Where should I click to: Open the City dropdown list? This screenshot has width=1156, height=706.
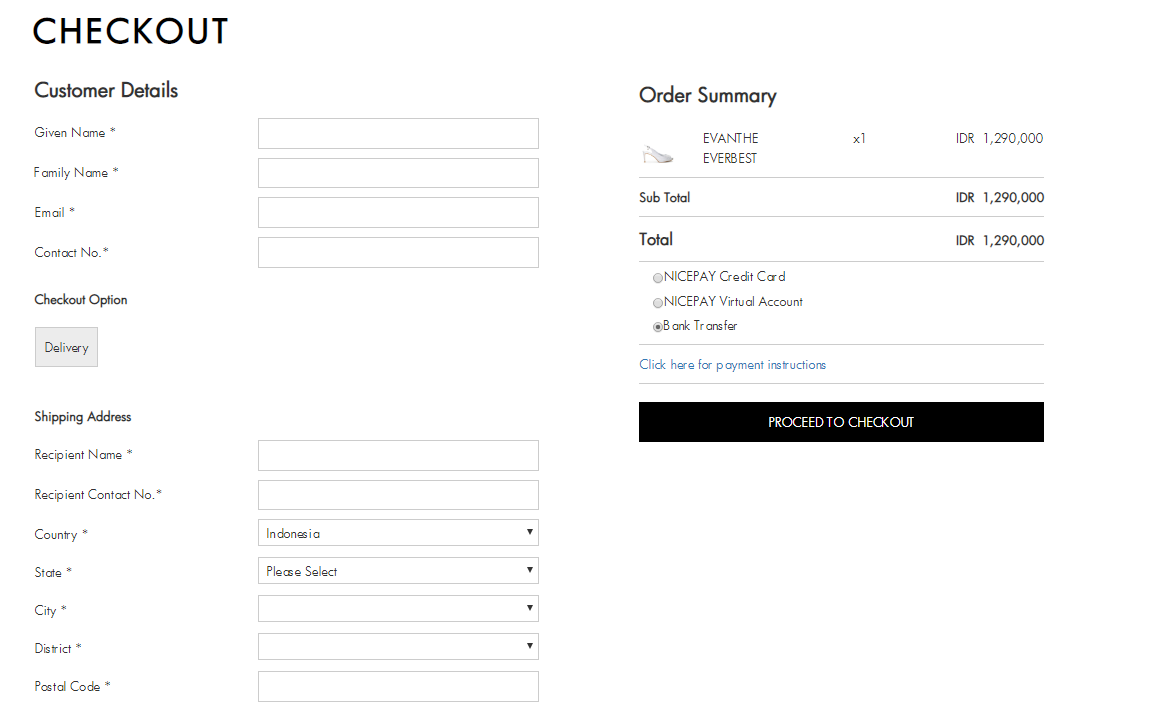[398, 609]
